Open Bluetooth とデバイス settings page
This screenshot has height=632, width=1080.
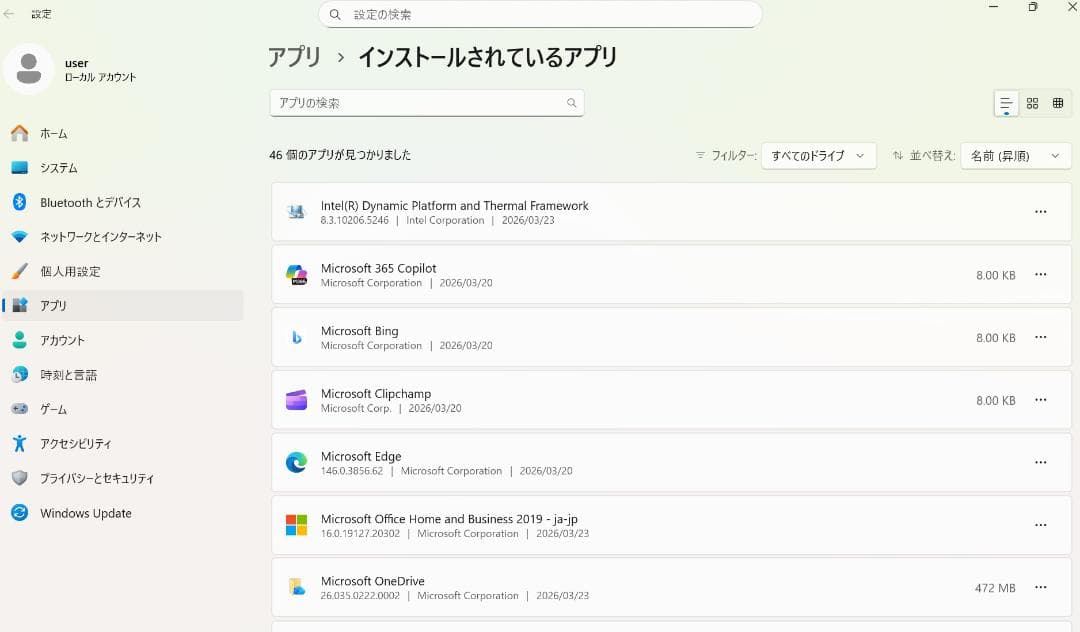click(123, 202)
